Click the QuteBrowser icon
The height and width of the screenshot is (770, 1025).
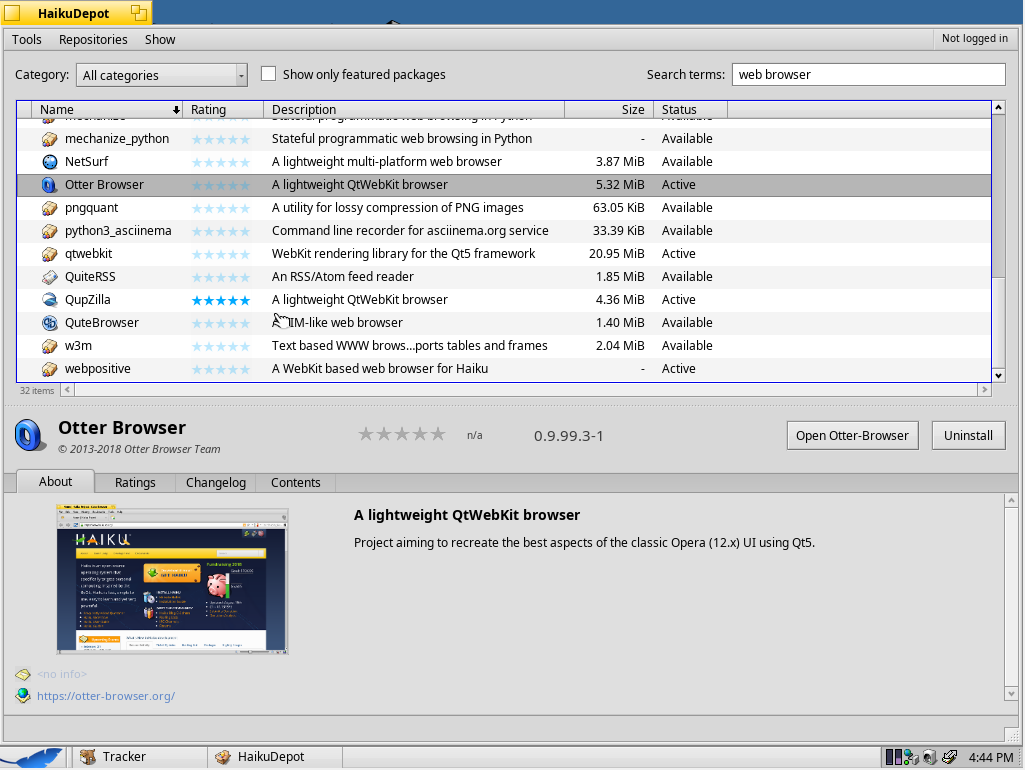pos(50,323)
